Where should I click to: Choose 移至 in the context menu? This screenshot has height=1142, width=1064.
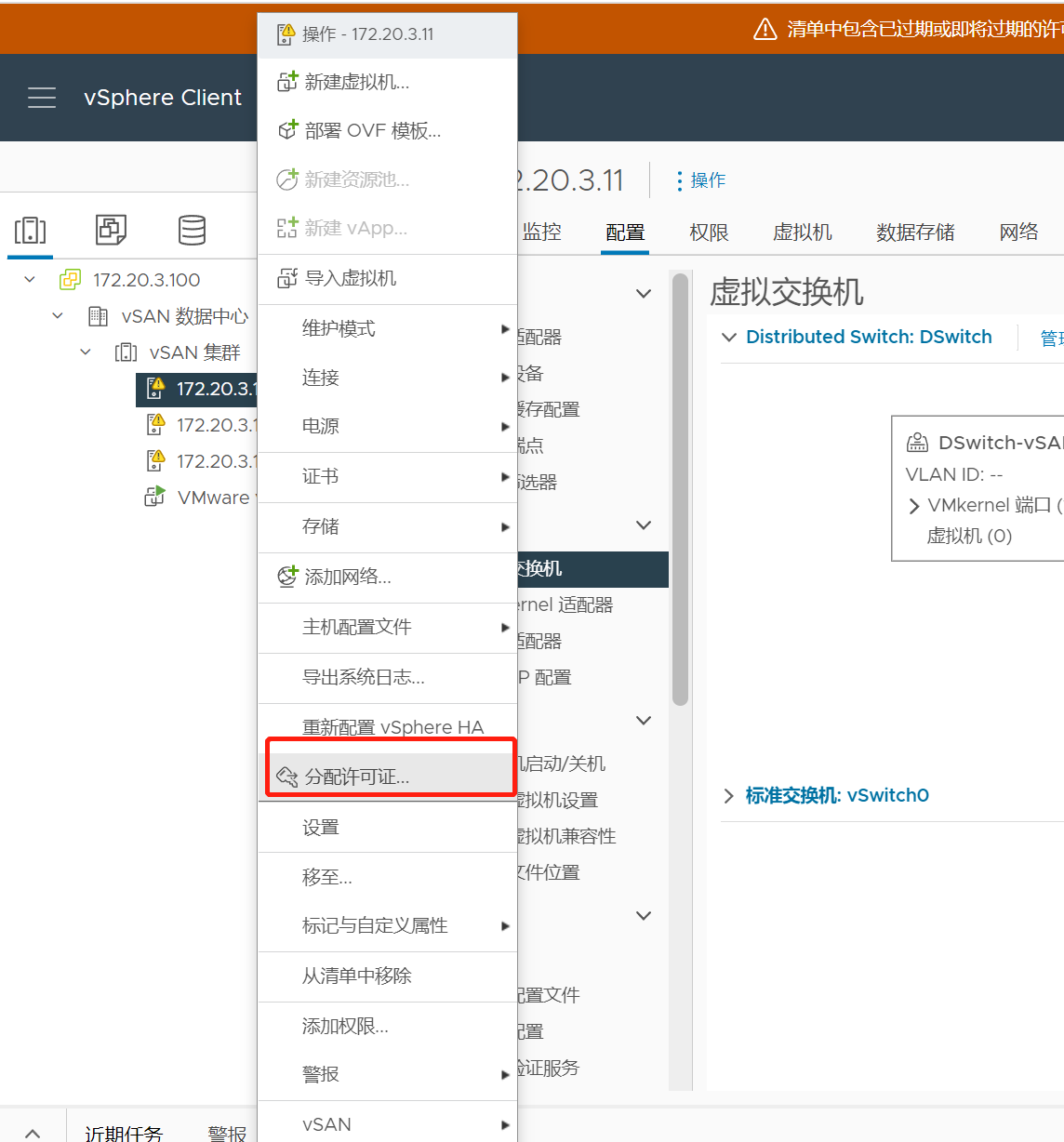[x=388, y=877]
